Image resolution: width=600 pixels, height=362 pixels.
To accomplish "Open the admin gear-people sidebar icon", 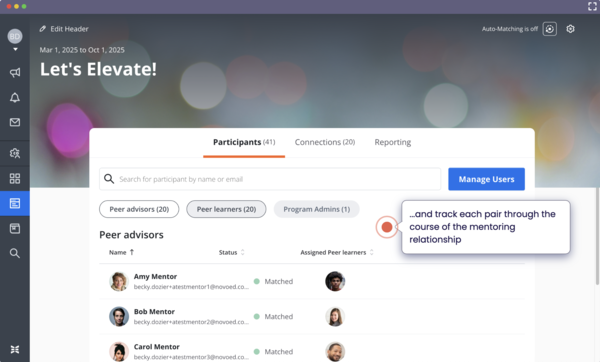I will [15, 153].
